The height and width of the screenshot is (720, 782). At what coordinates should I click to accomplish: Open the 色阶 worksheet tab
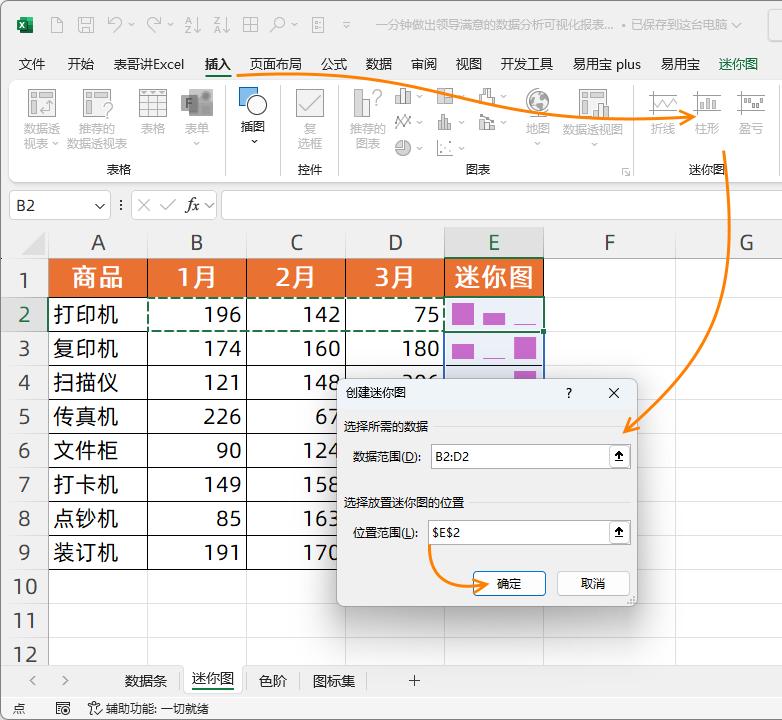coord(272,681)
